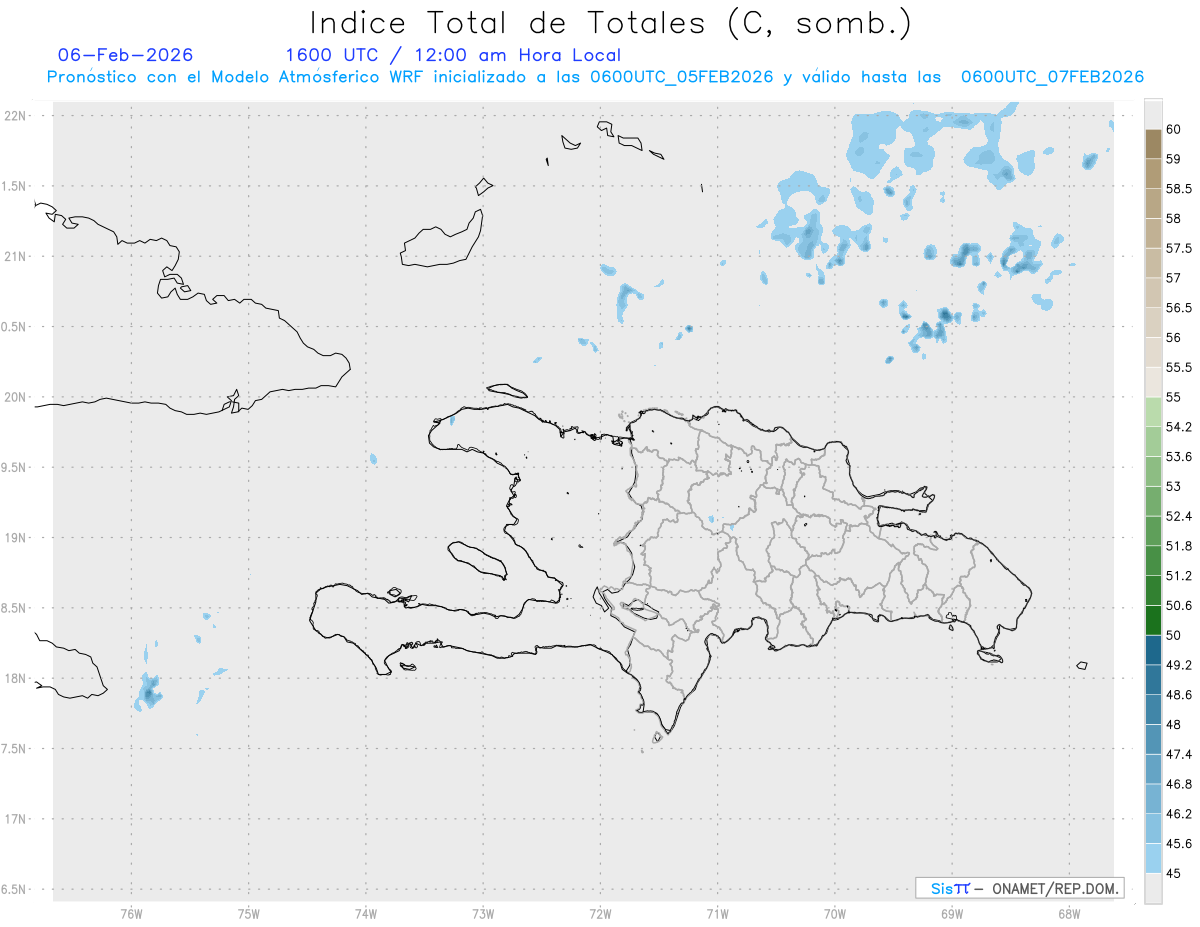Click the validity end time "0600UTC_07FEB2026"
Viewport: 1200px width, 927px height.
pos(1052,77)
